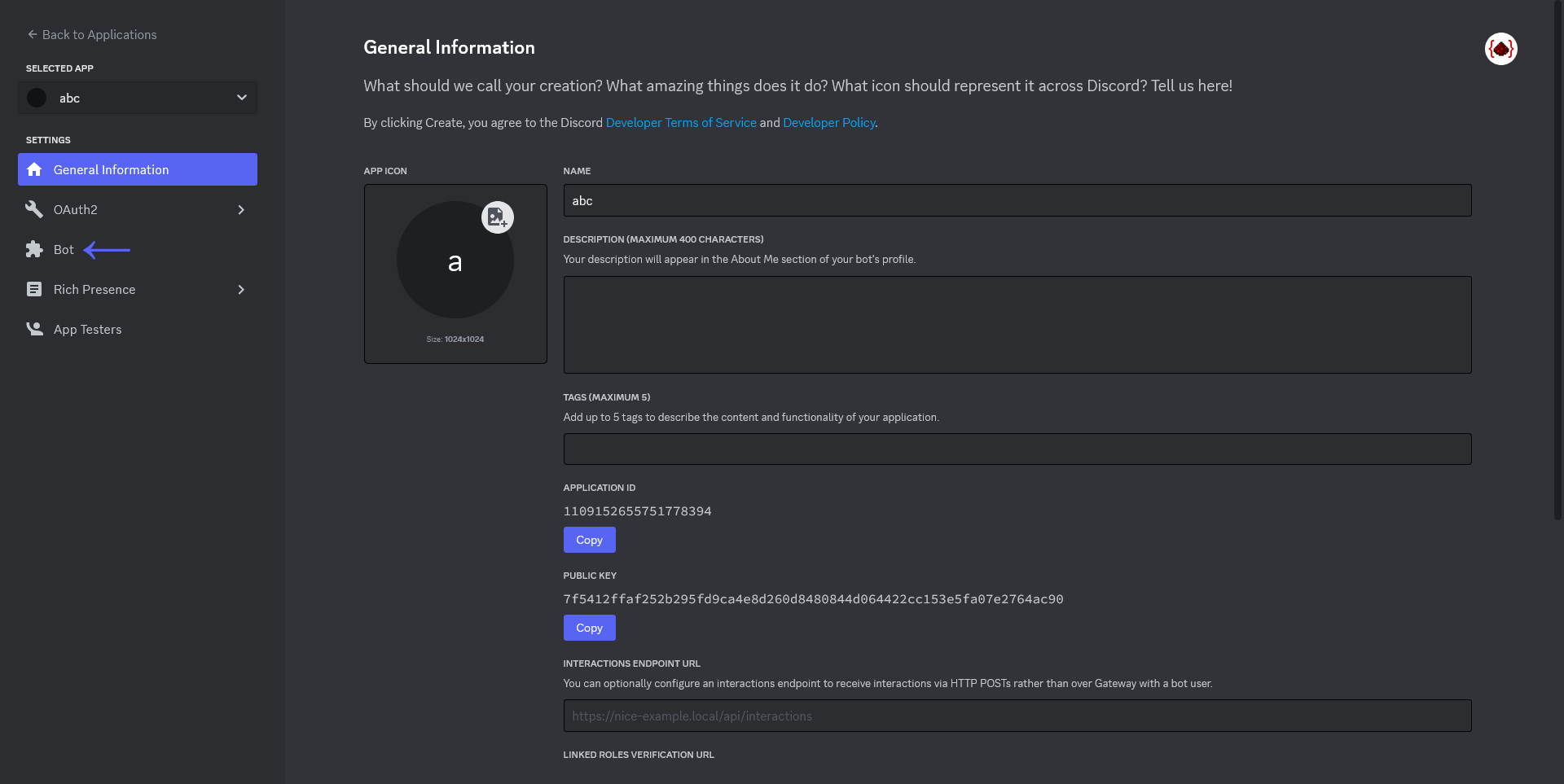Click the OAuth2 wrench icon
1564x784 pixels.
click(34, 209)
